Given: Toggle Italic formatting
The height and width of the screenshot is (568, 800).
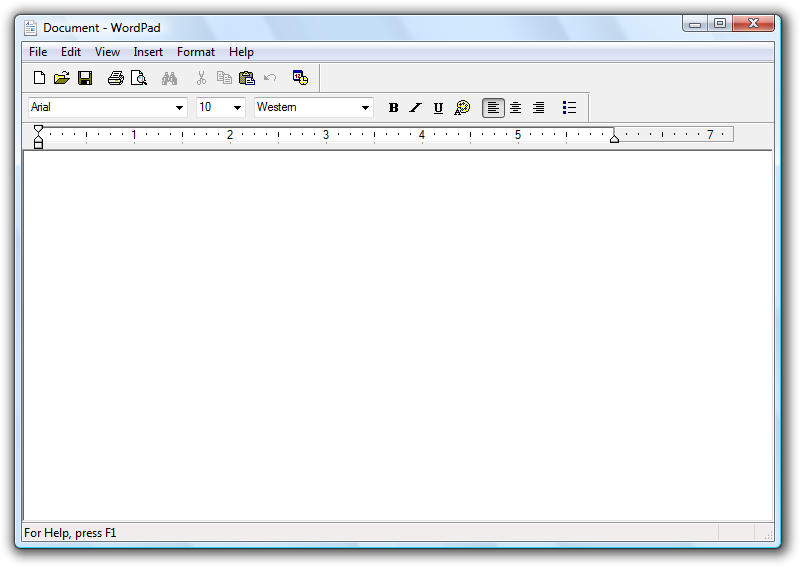Looking at the screenshot, I should tap(416, 108).
